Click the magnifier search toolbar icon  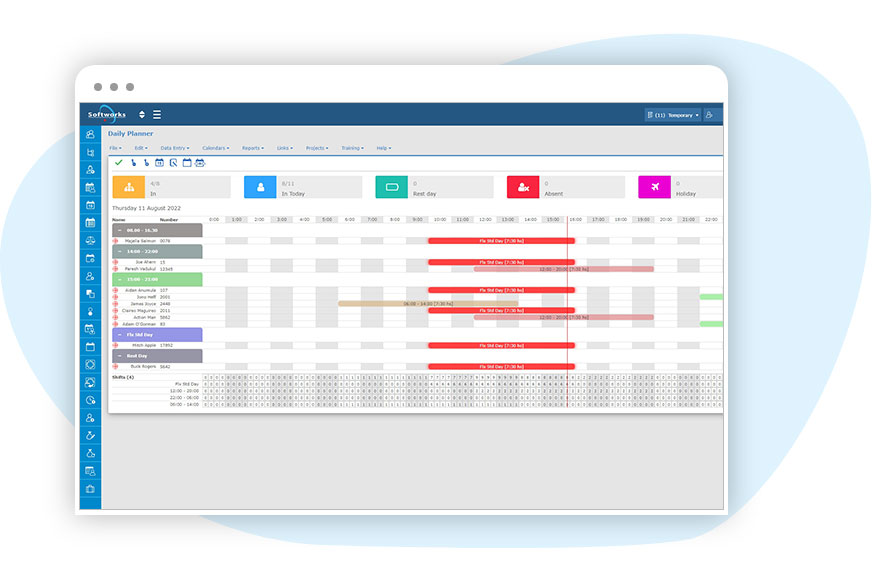point(174,163)
